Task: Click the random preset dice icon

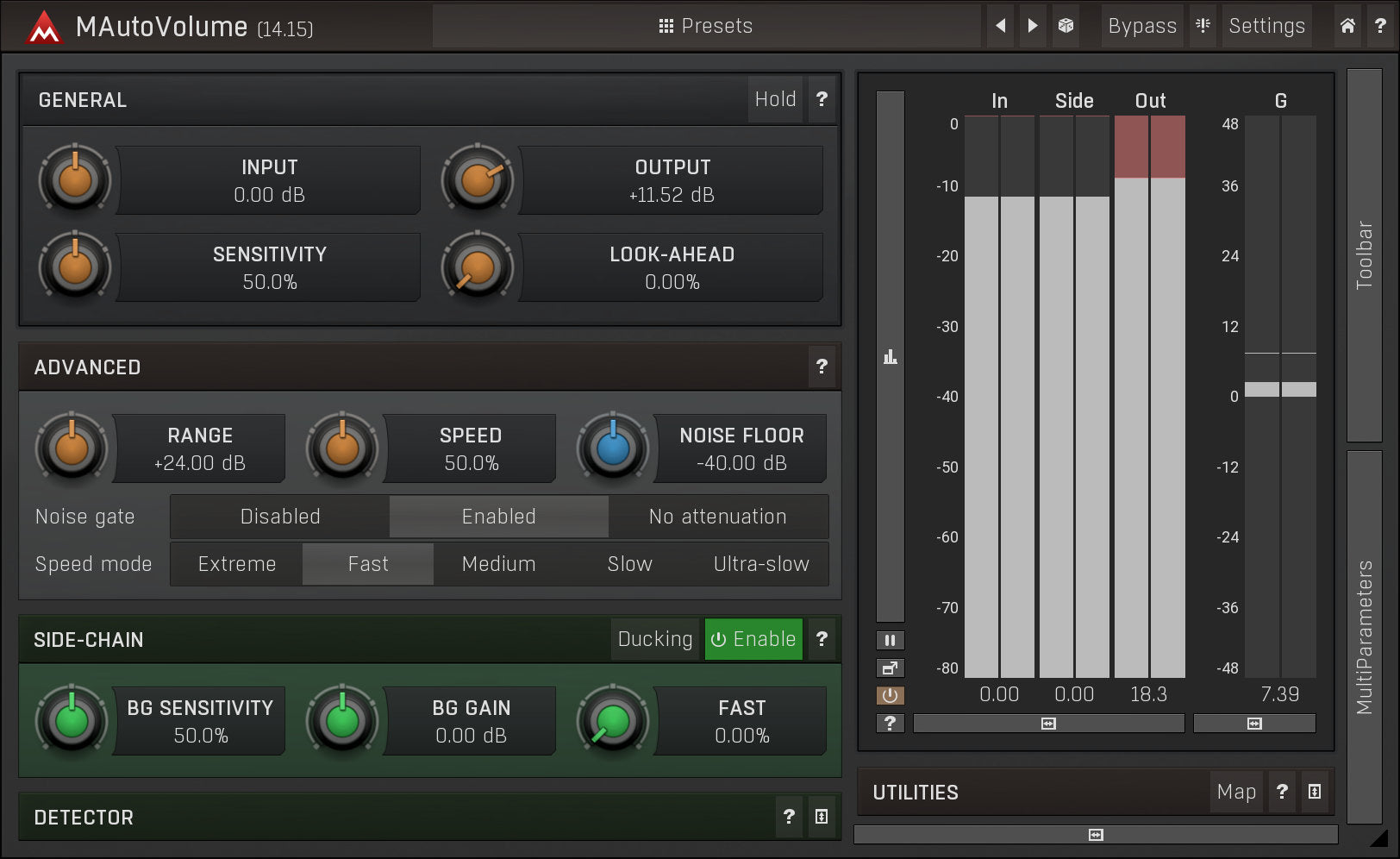Action: tap(1066, 26)
